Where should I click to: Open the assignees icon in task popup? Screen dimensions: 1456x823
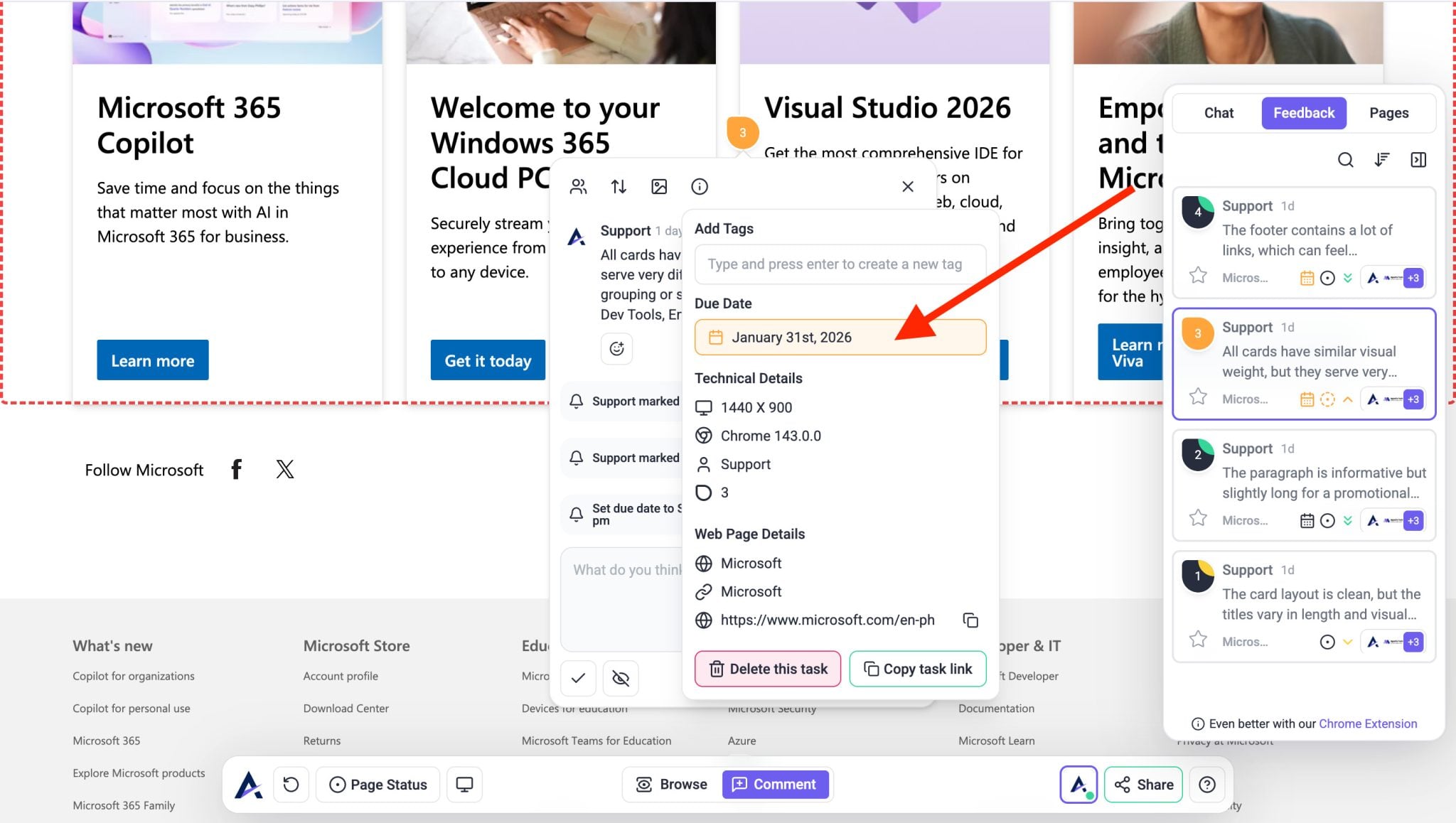coord(578,187)
